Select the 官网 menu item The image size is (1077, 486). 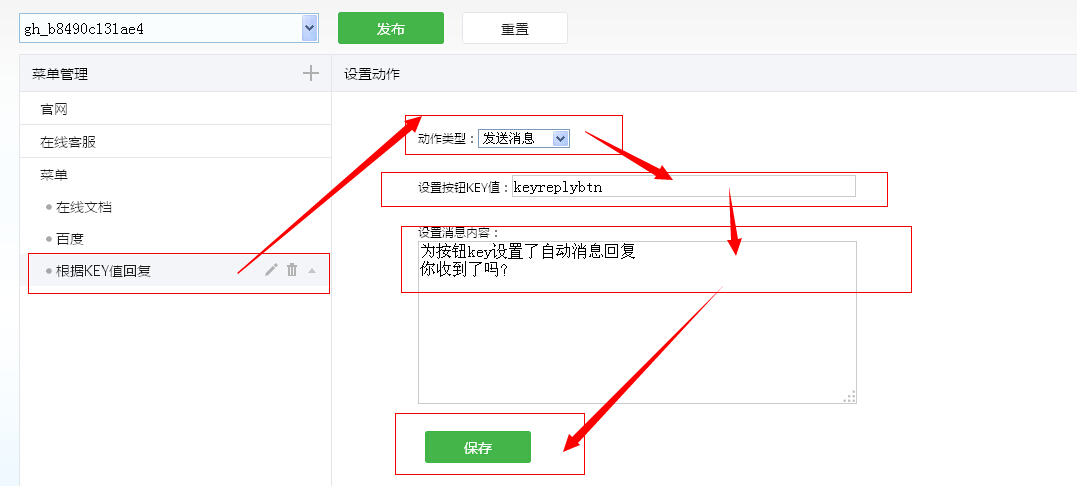pos(54,109)
